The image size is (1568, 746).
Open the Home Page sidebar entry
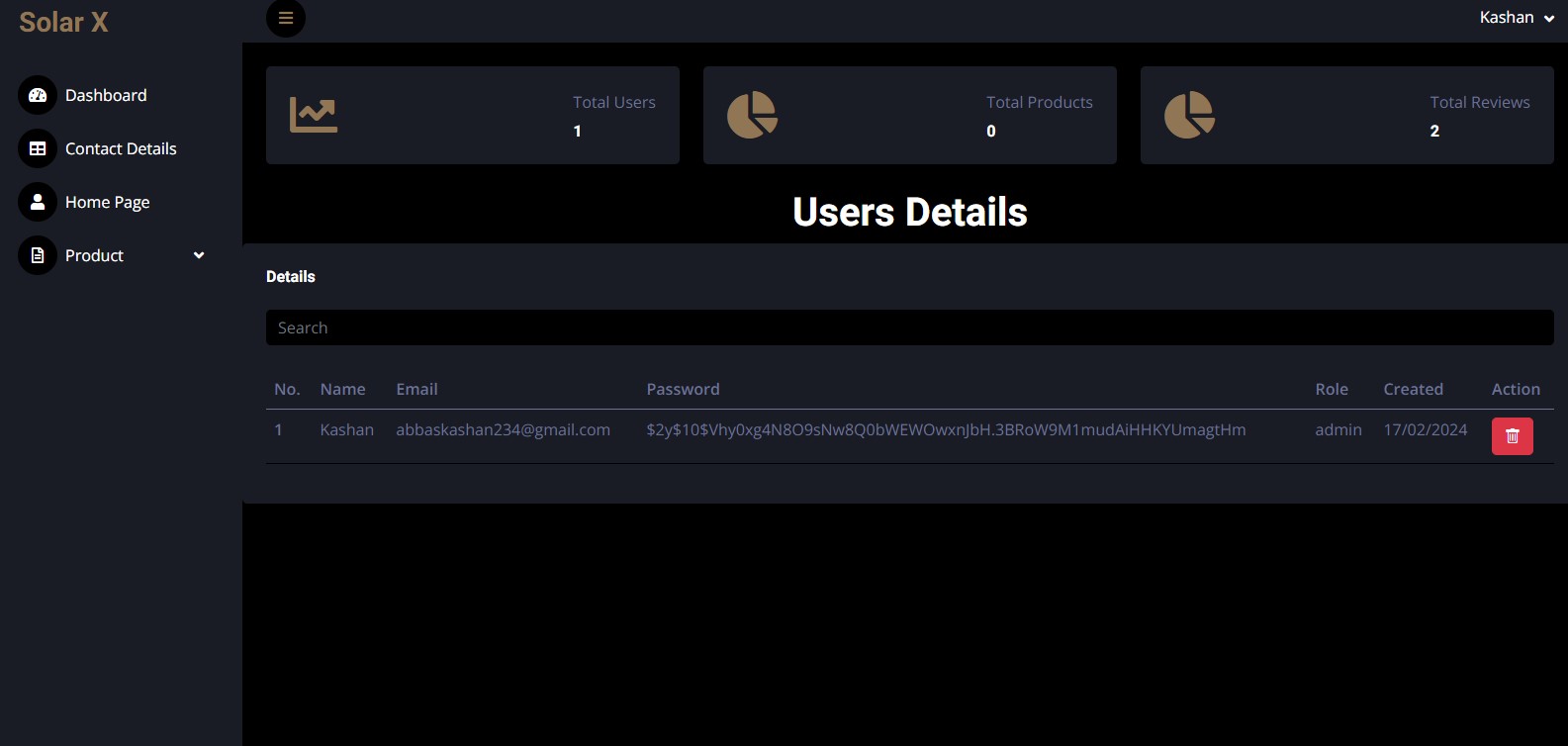pyautogui.click(x=108, y=202)
